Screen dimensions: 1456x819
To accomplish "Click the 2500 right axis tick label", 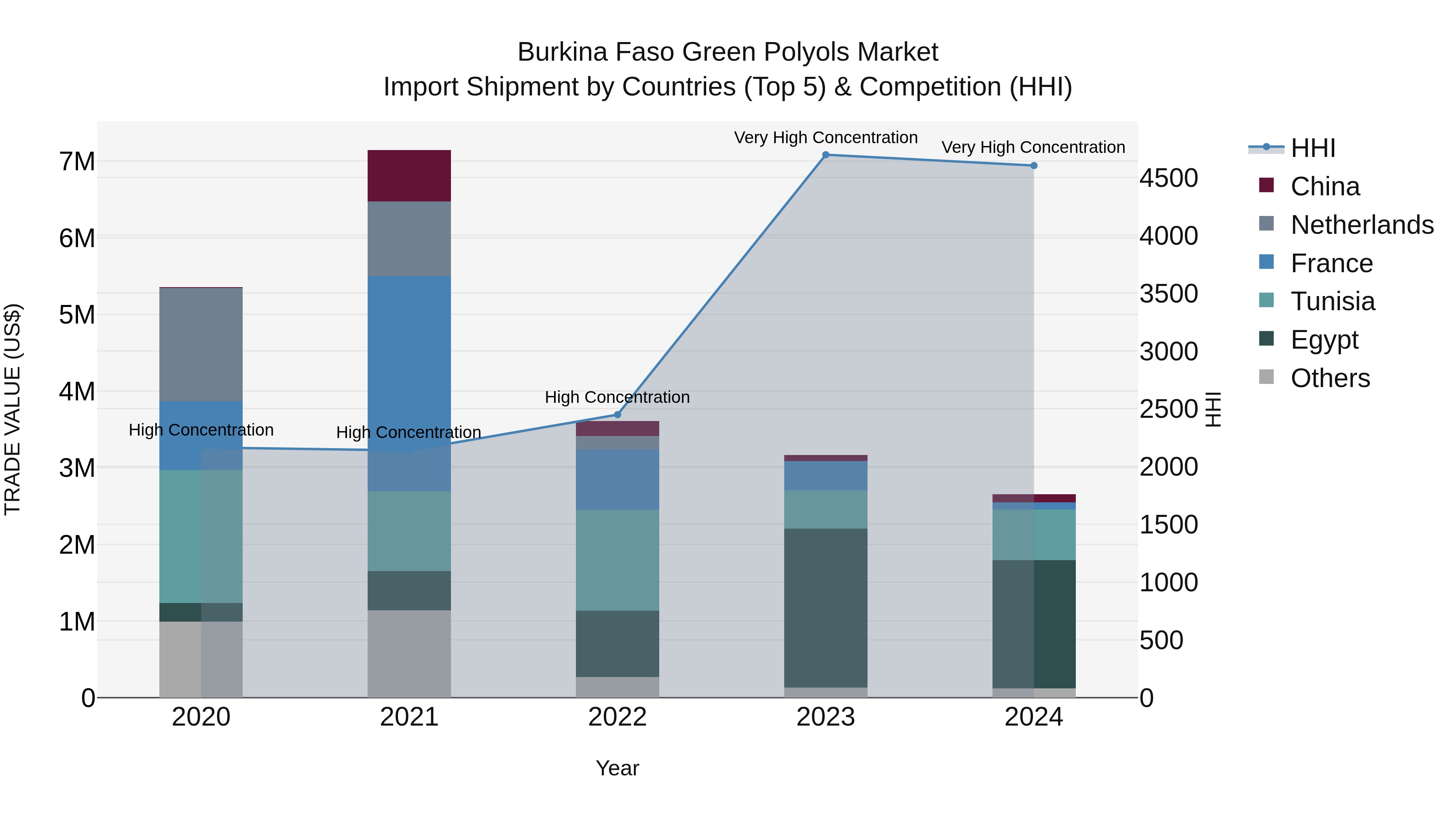I will pos(1168,409).
